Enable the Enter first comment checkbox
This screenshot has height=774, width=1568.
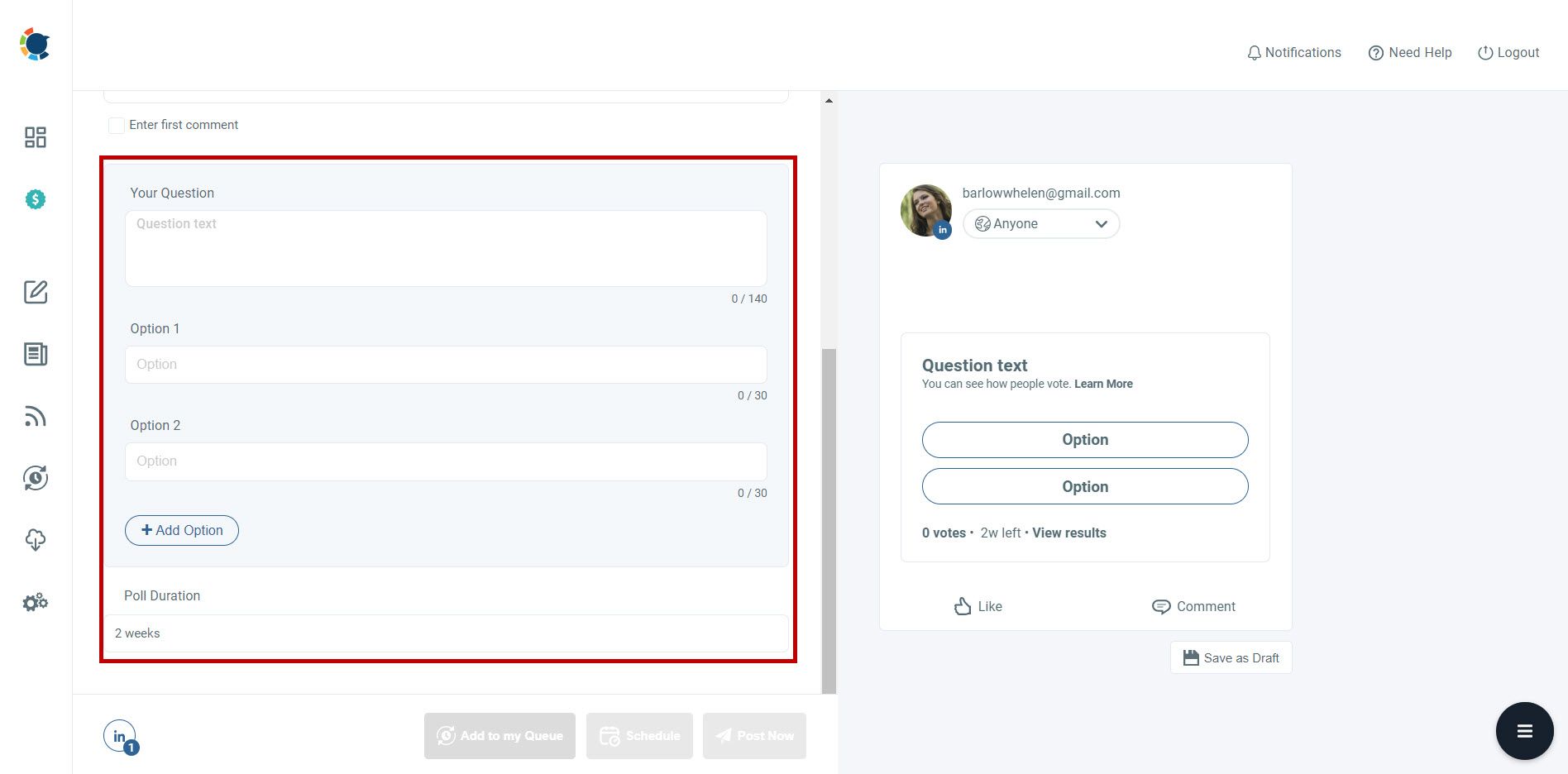click(x=116, y=125)
